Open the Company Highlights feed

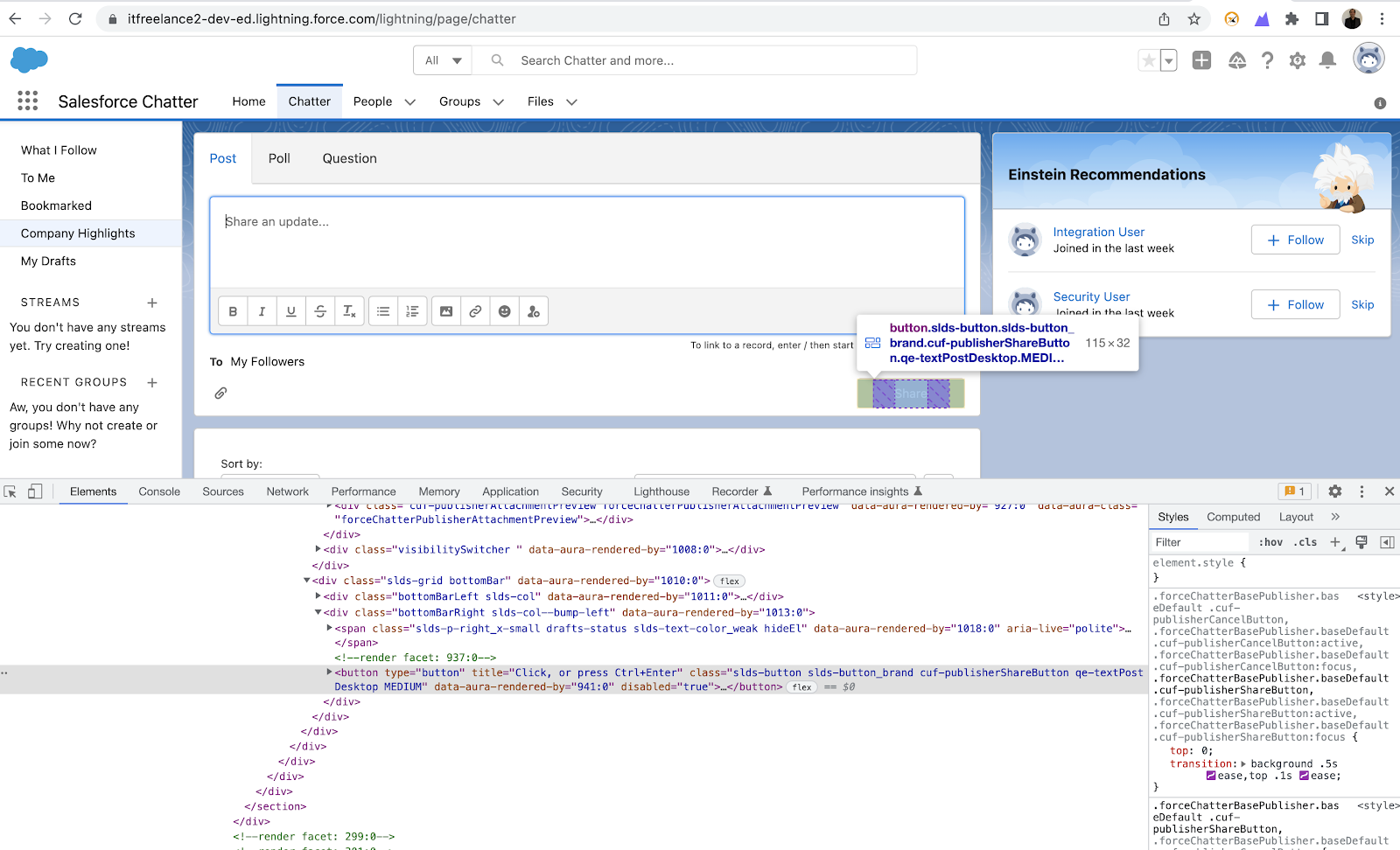tap(91, 233)
